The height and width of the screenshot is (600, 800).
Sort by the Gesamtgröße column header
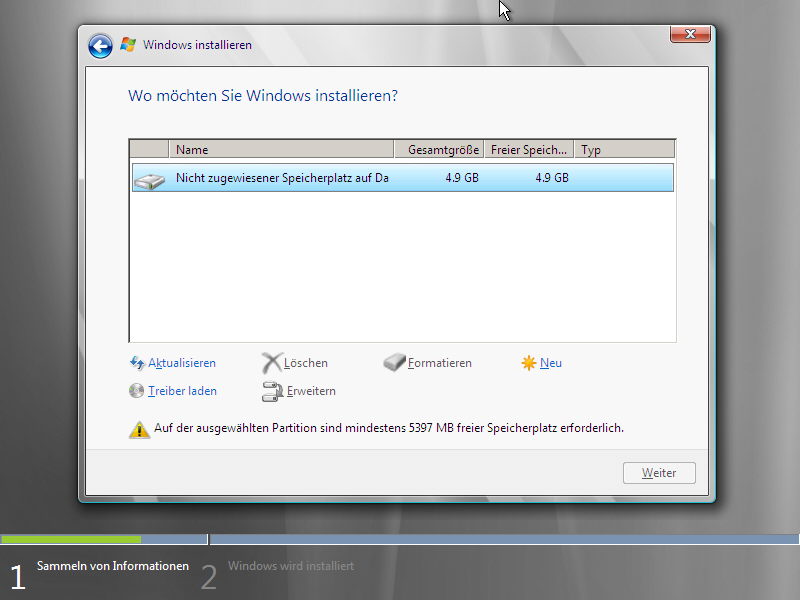coord(439,149)
